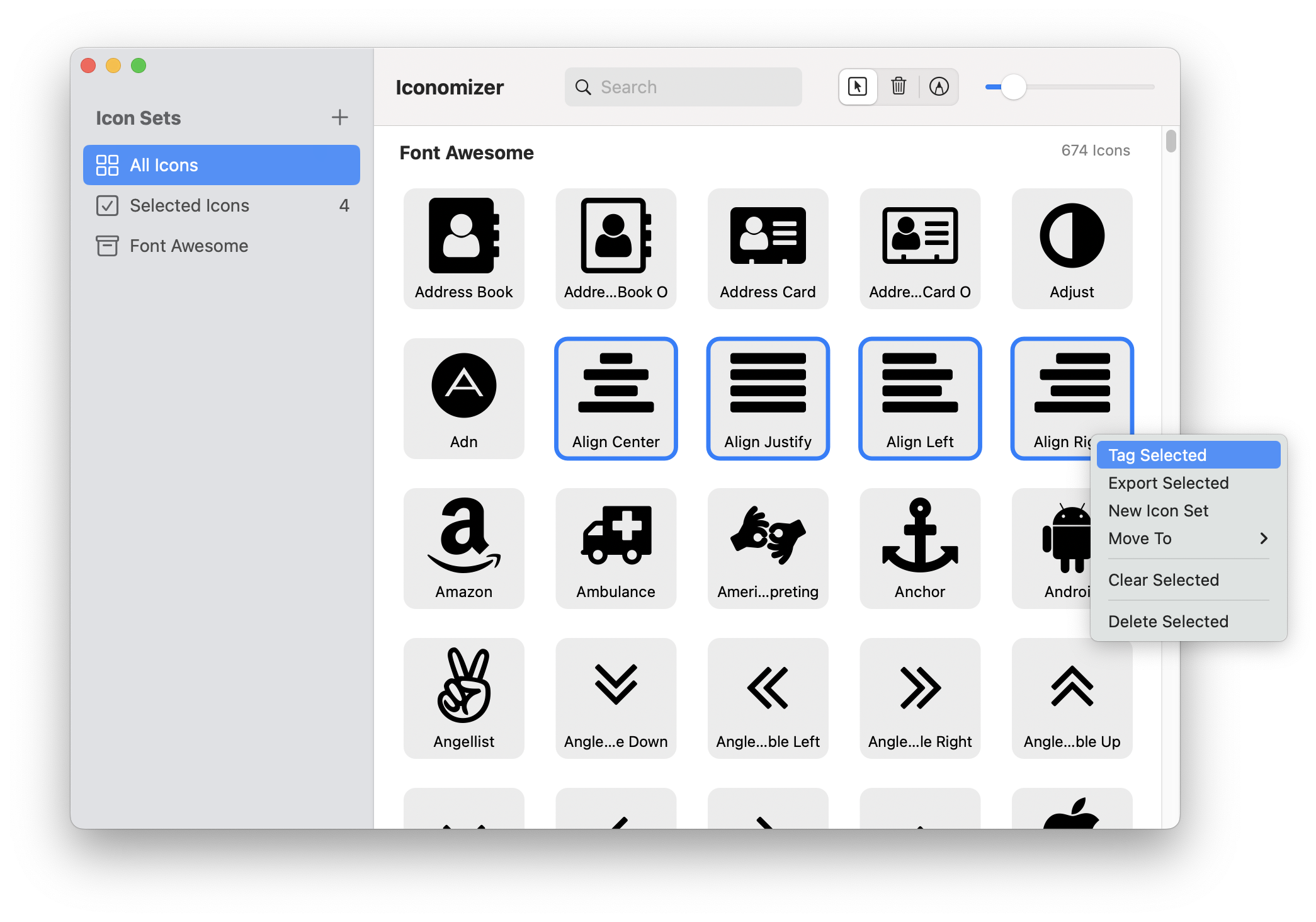Open the Selected Icons list in sidebar

point(189,205)
